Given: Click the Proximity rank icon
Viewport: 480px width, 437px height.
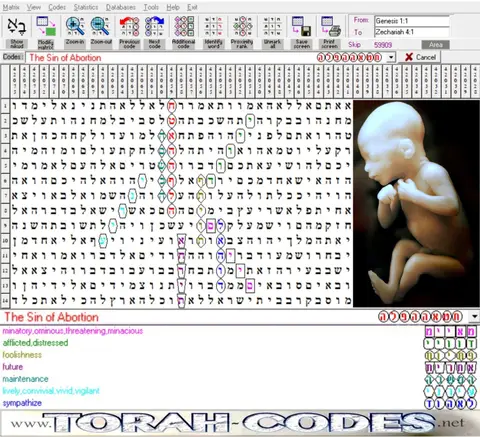Looking at the screenshot, I should tap(242, 27).
